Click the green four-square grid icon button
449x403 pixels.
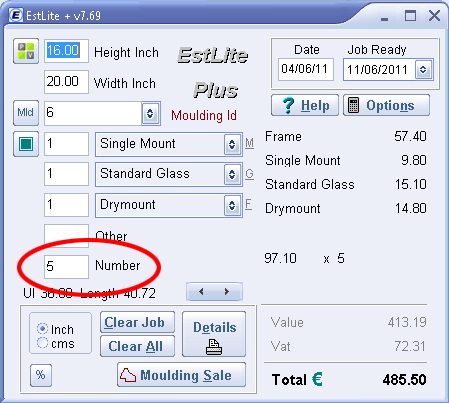(x=26, y=51)
